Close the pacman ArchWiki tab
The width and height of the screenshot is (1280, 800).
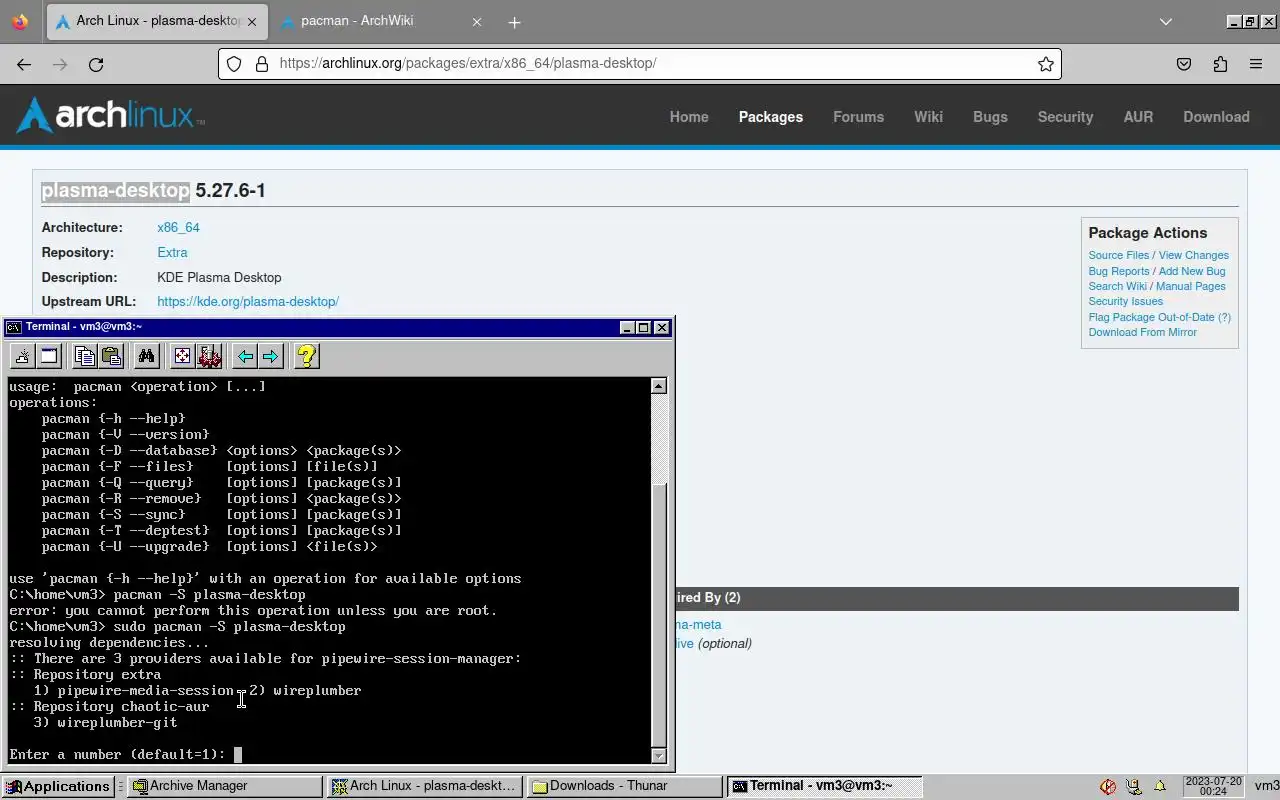[477, 21]
